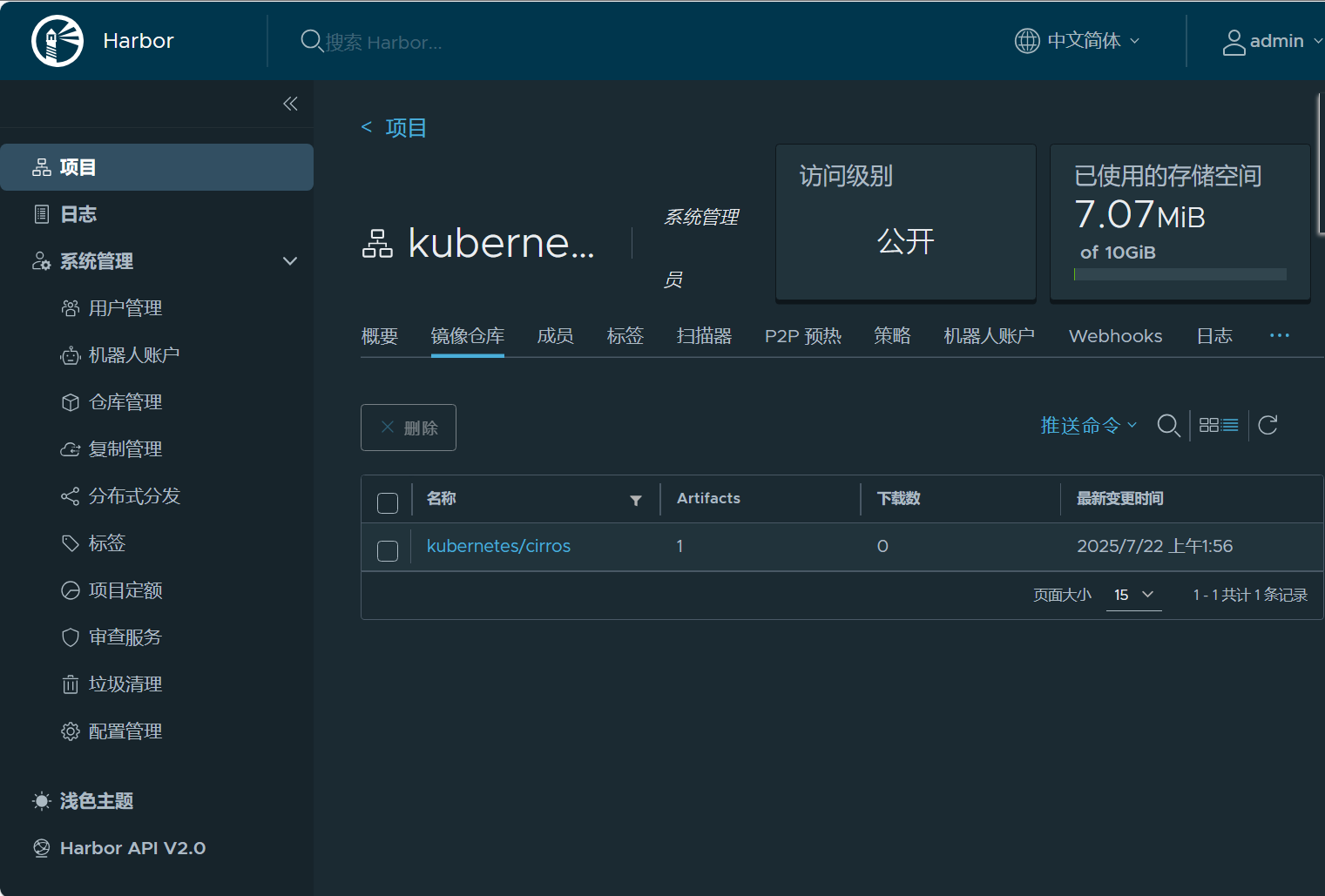Screen dimensions: 1325x896
Task: Tick the checkbox for kubernetes/cirros row
Action: tap(388, 551)
